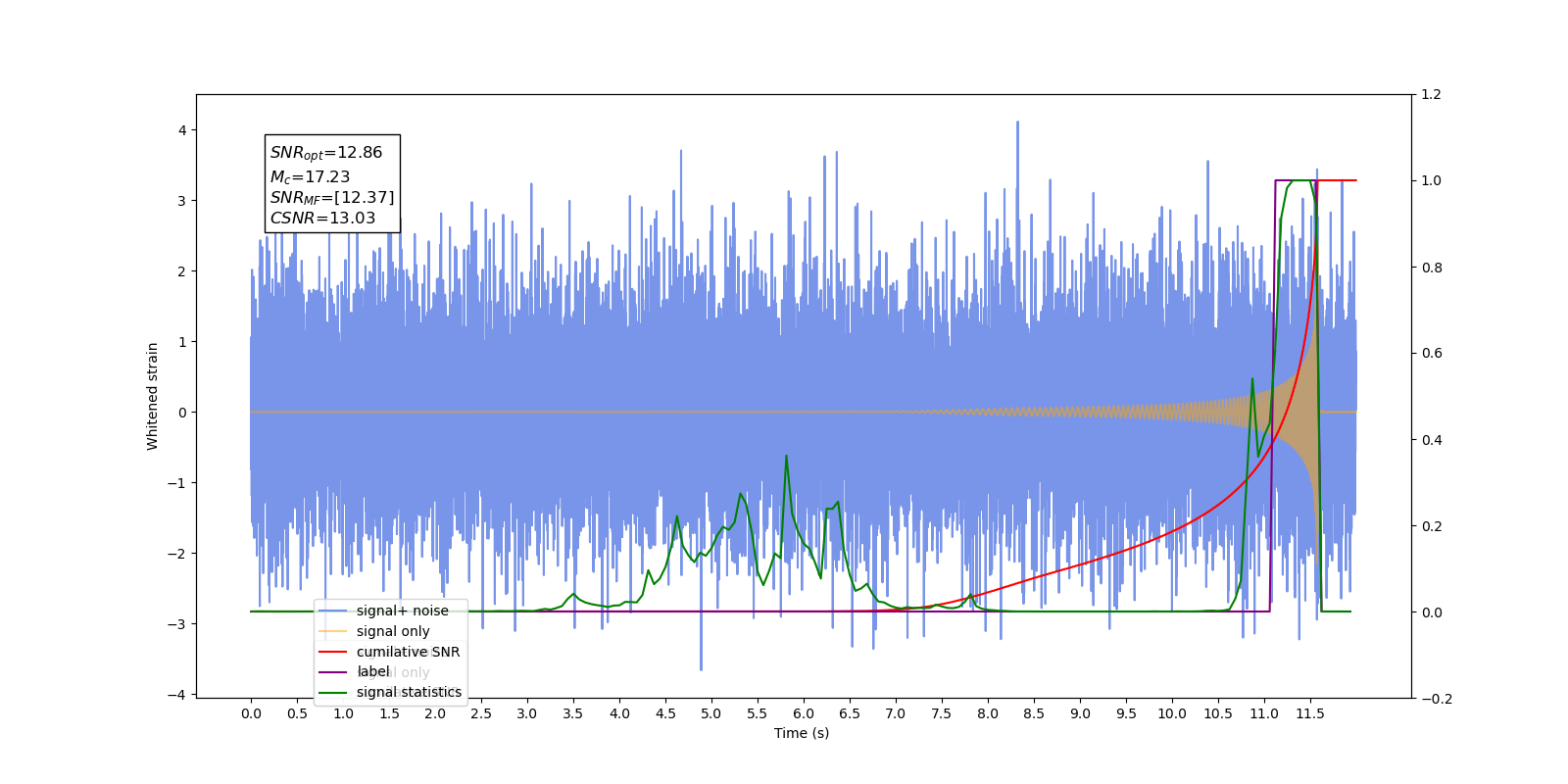Click the red line sample in legend
This screenshot has height=784, width=1568.
pyautogui.click(x=333, y=652)
